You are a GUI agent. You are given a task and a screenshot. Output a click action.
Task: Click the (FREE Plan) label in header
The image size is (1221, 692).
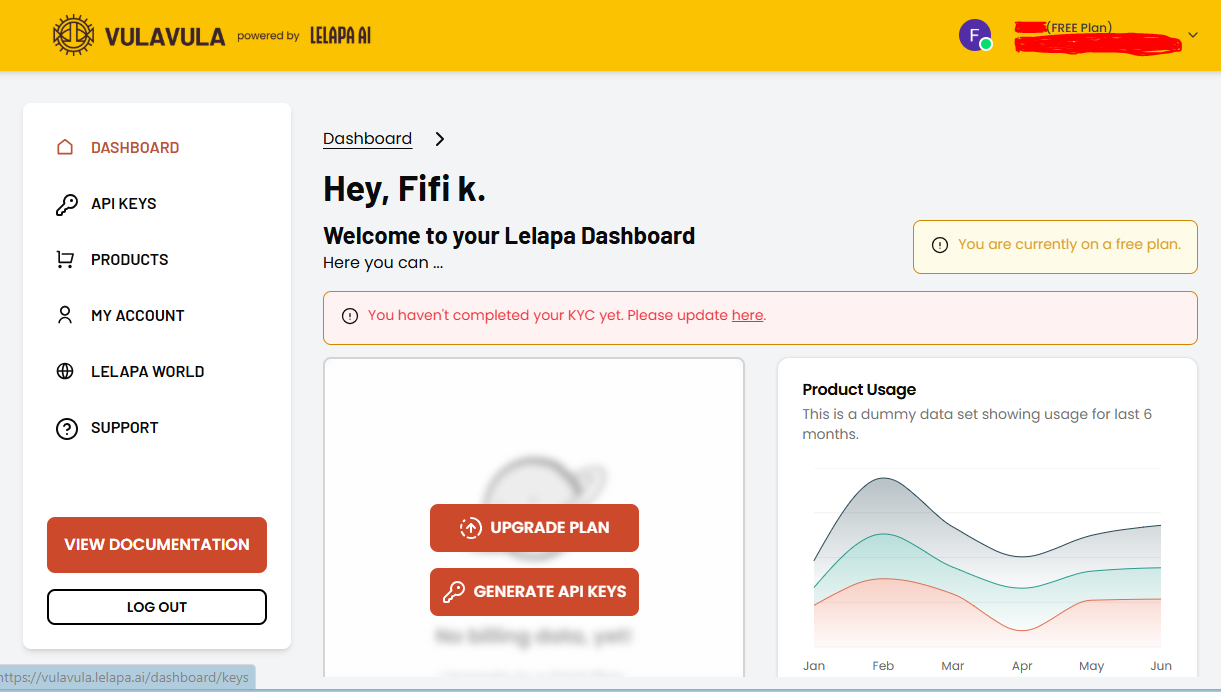pos(1079,28)
